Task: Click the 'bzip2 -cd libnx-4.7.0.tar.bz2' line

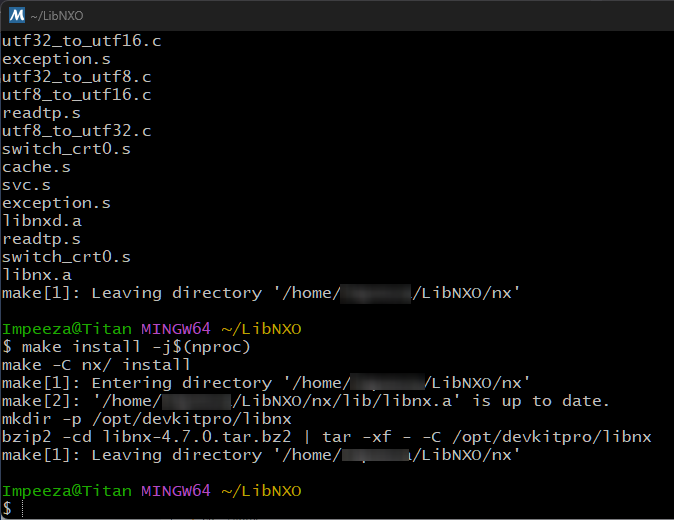Action: (x=327, y=437)
